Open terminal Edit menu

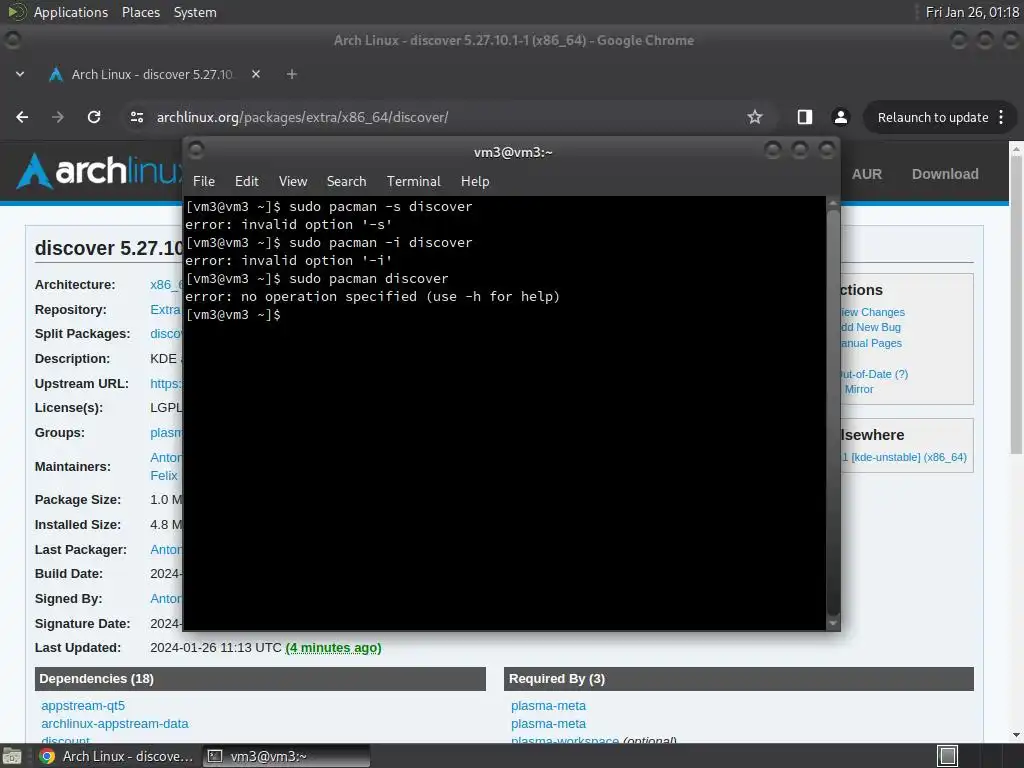pos(246,181)
